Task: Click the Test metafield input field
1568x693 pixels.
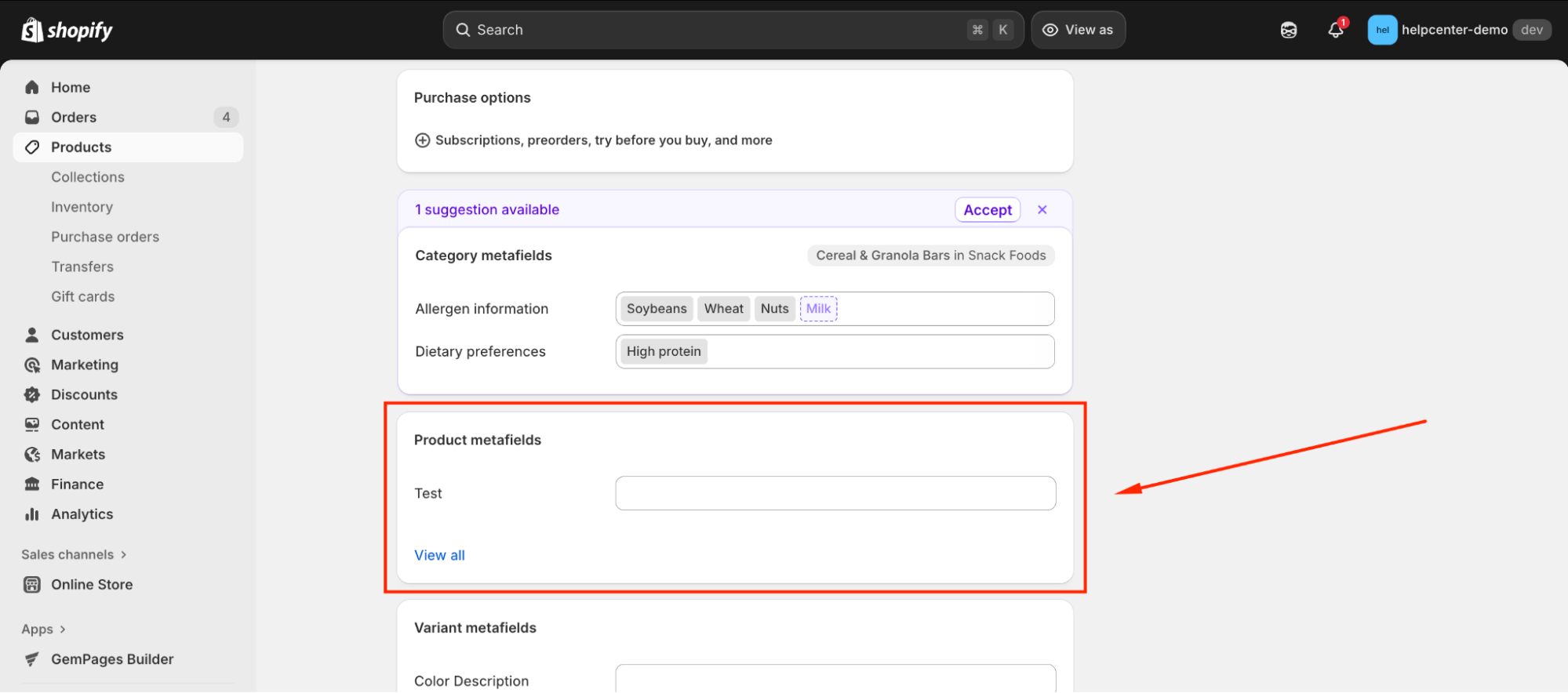Action: coord(835,493)
